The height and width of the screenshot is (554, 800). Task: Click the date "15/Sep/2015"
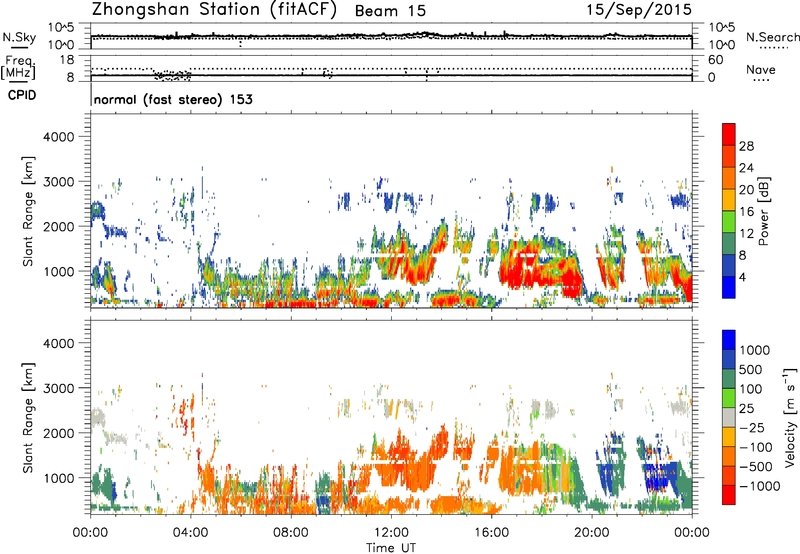pyautogui.click(x=639, y=9)
